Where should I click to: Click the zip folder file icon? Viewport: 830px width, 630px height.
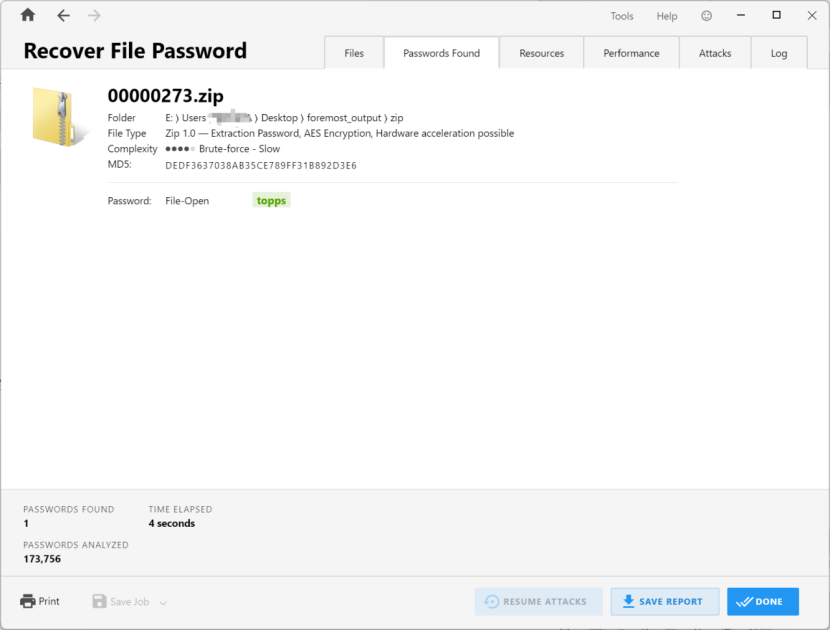tap(63, 117)
